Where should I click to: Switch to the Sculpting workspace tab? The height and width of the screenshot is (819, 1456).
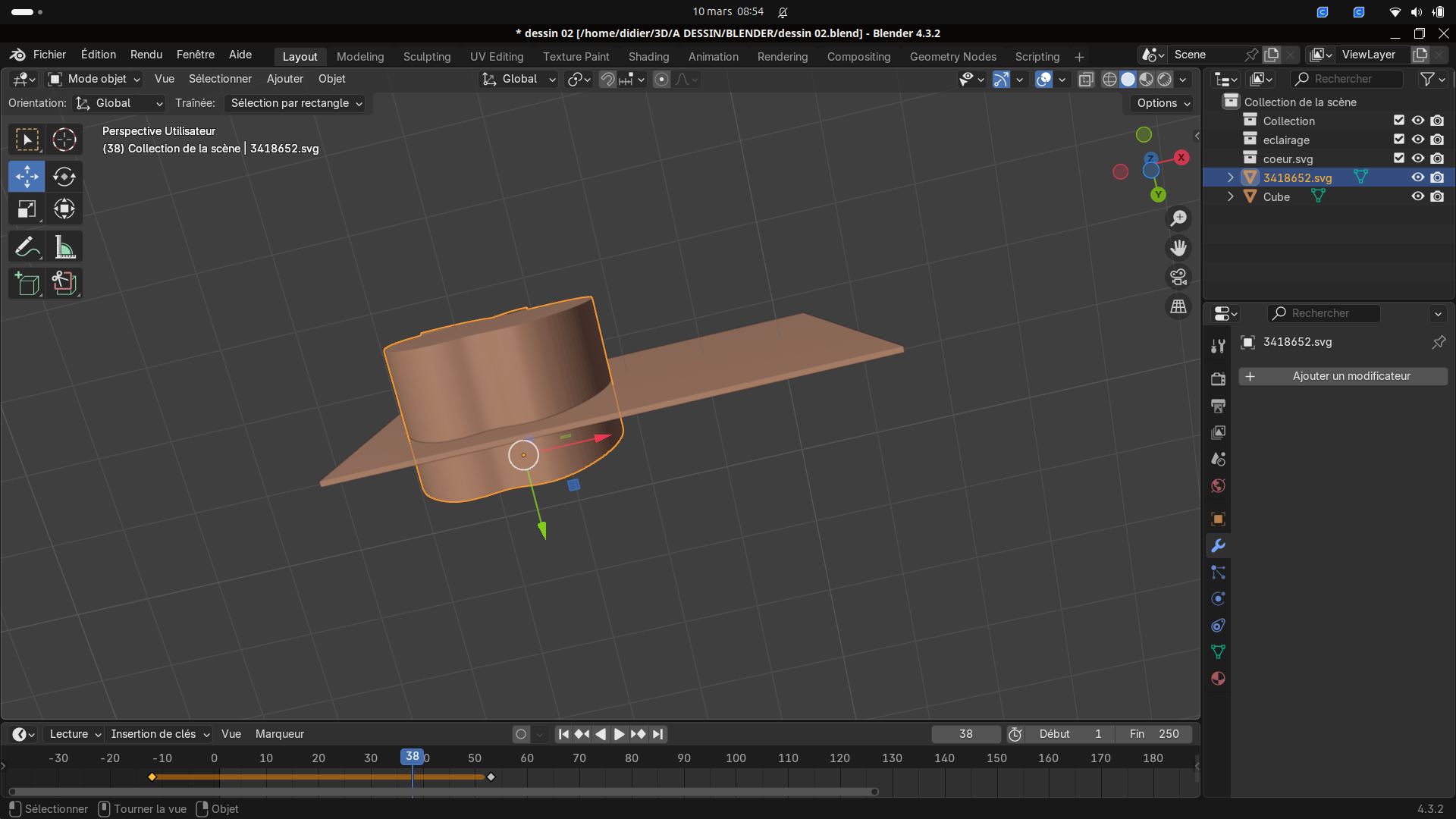[426, 57]
